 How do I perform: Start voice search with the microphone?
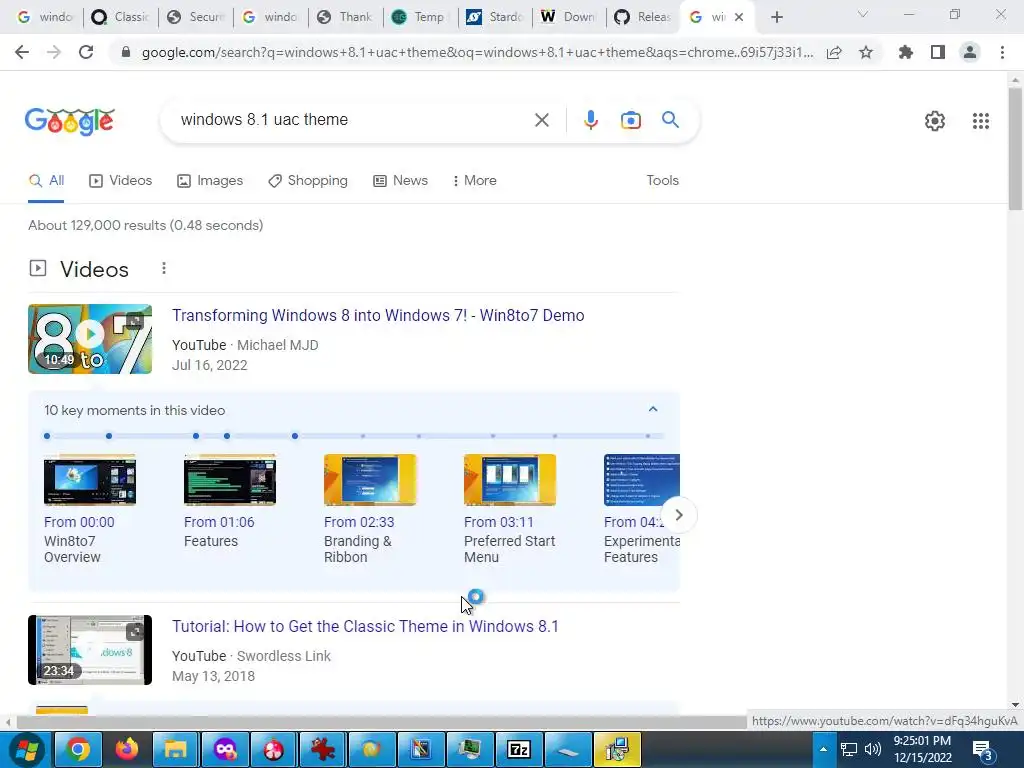(x=591, y=120)
